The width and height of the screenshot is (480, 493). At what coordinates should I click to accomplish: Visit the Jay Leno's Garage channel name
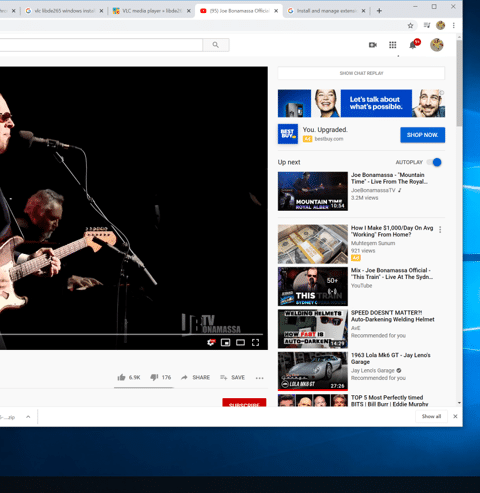(x=372, y=371)
